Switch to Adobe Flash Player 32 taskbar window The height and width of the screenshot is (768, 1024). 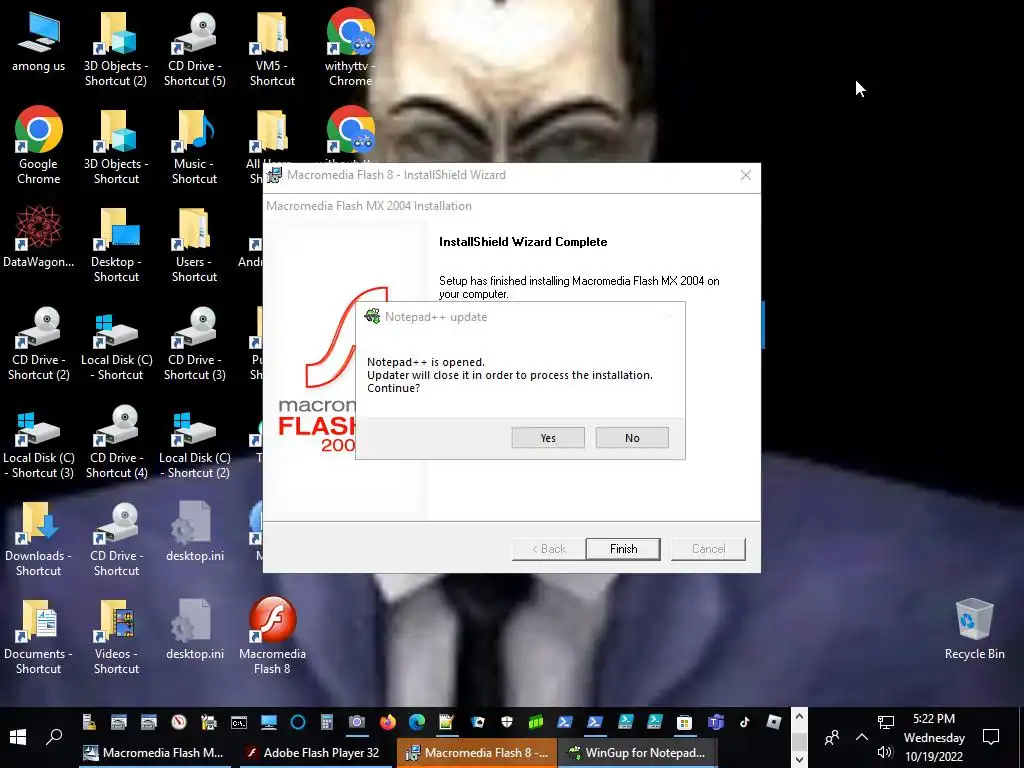(x=313, y=753)
